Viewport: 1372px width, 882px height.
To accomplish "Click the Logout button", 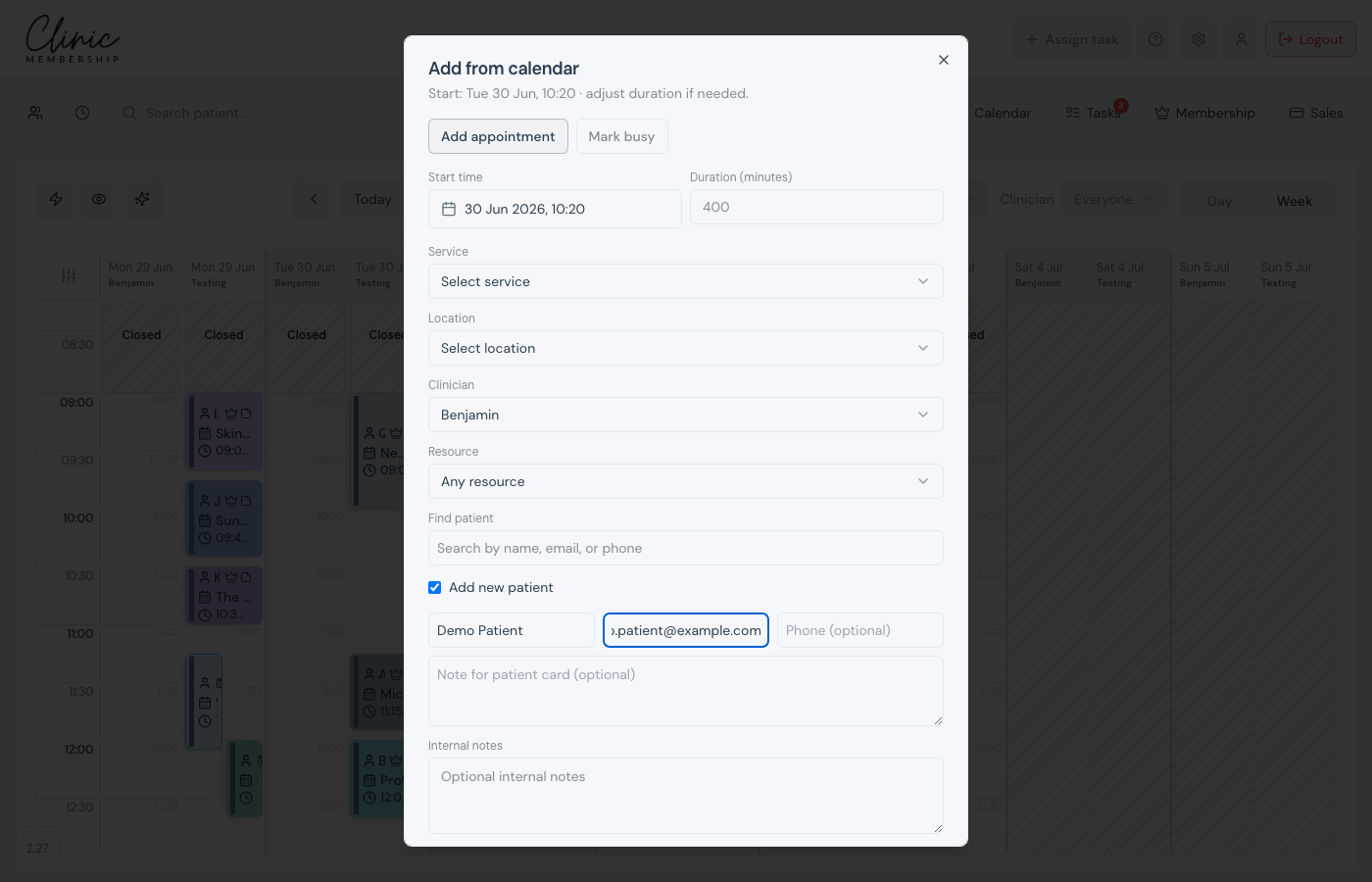I will click(x=1310, y=39).
